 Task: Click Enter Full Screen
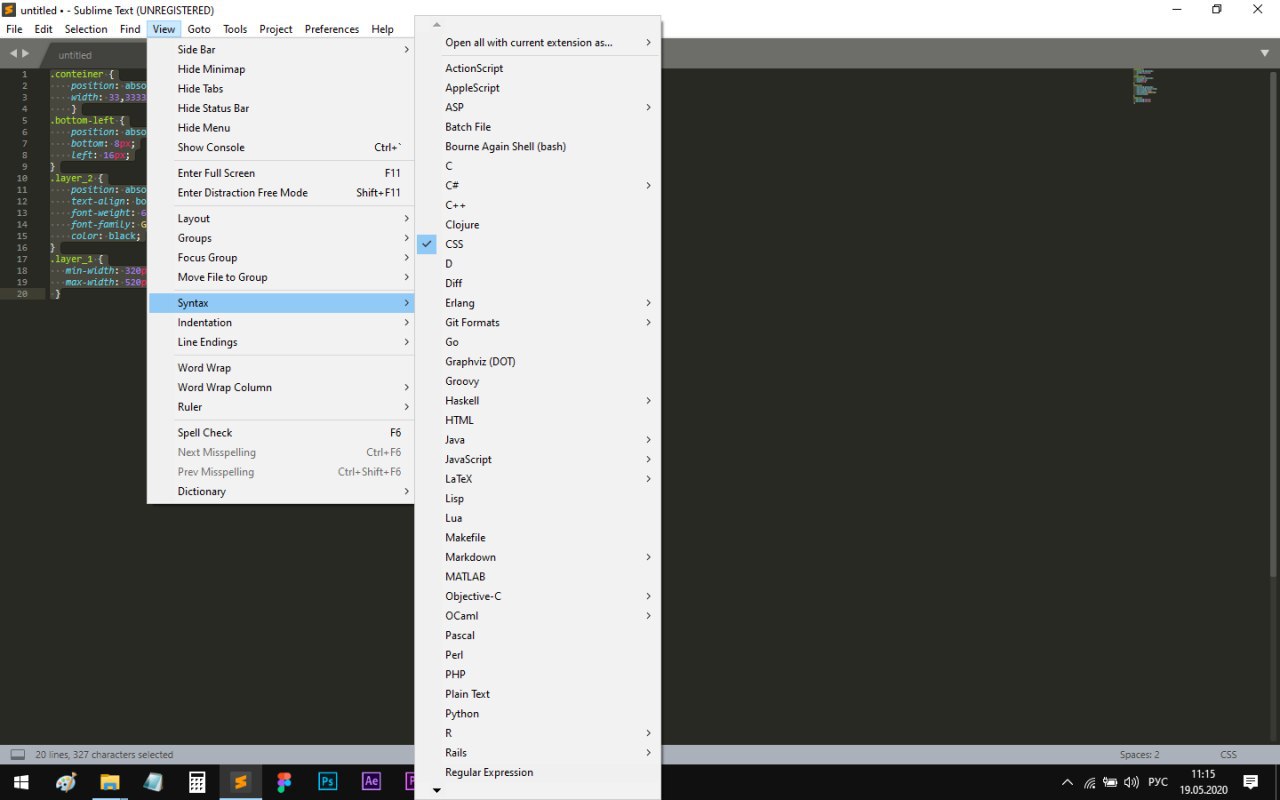[281, 173]
